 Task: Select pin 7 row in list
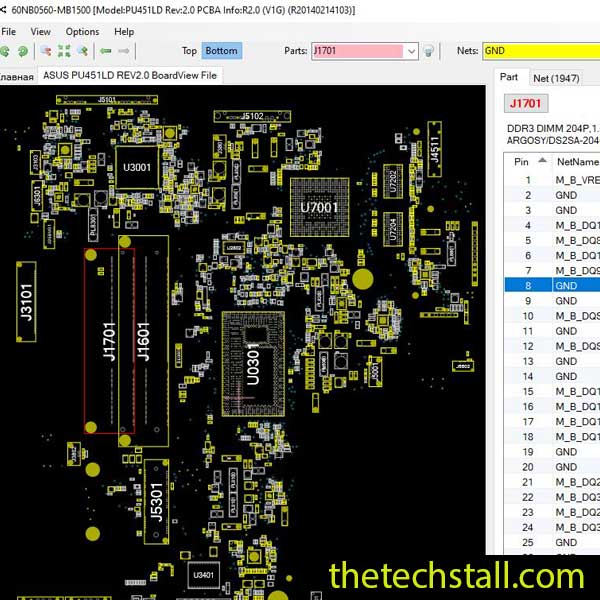coord(552,271)
